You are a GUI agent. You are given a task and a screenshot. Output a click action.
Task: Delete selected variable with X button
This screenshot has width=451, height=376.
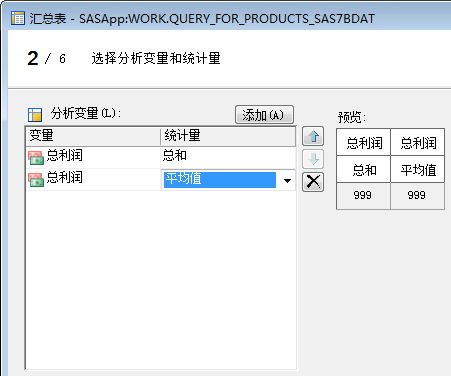coord(313,182)
